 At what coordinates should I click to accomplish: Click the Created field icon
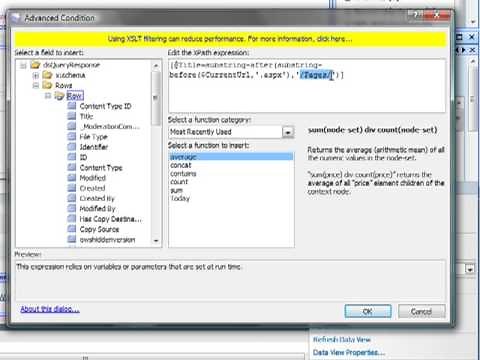coord(72,188)
